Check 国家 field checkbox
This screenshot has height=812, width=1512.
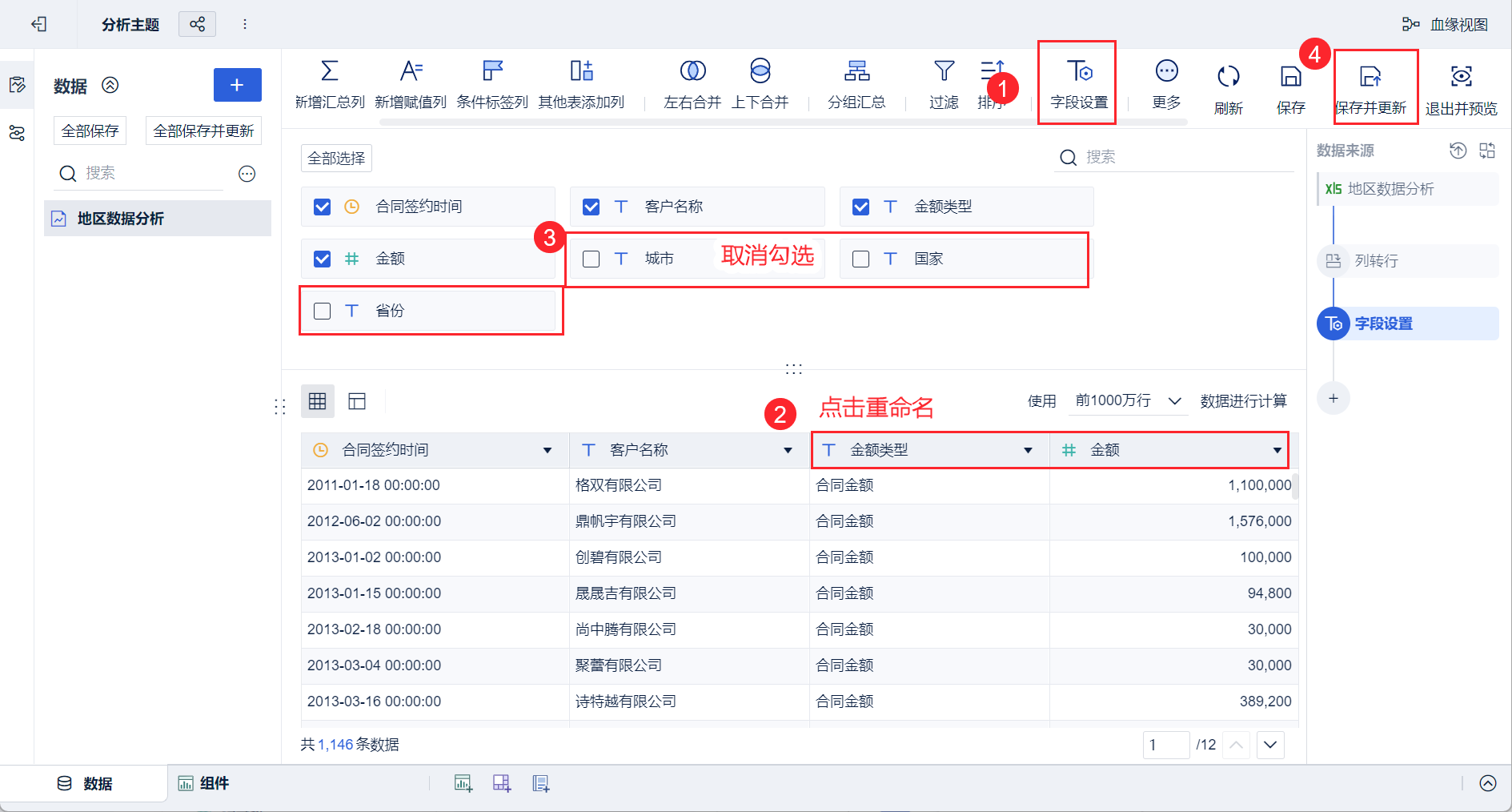[861, 259]
